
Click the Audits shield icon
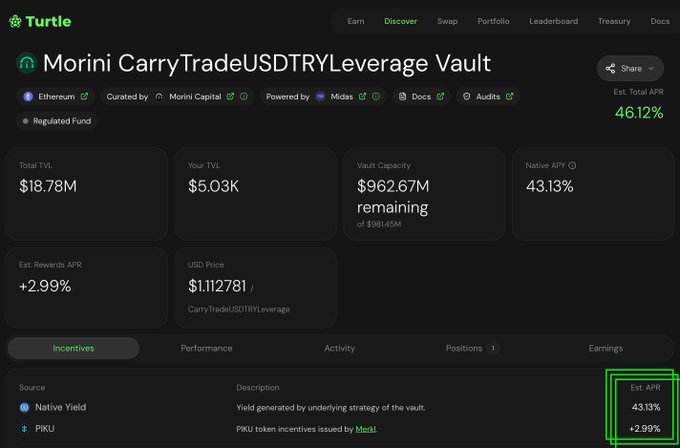click(x=467, y=97)
